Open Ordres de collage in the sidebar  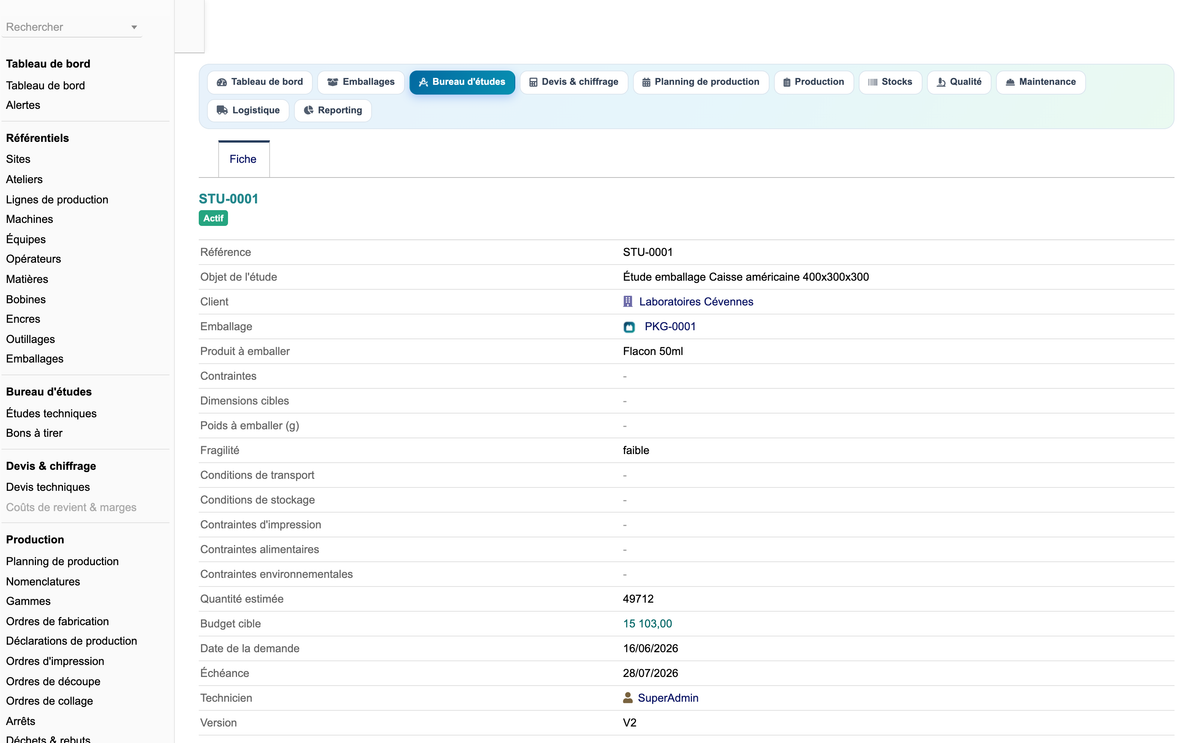(x=49, y=701)
